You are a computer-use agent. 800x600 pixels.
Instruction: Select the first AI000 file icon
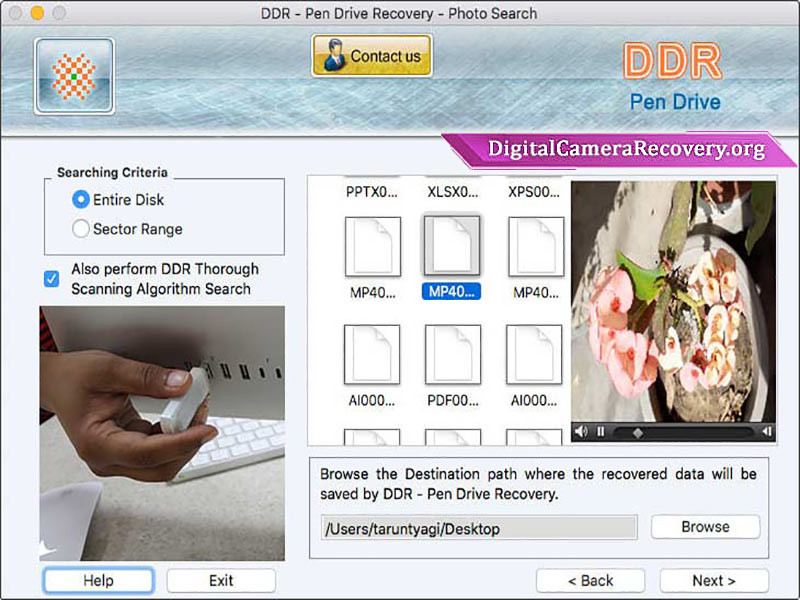[x=372, y=354]
